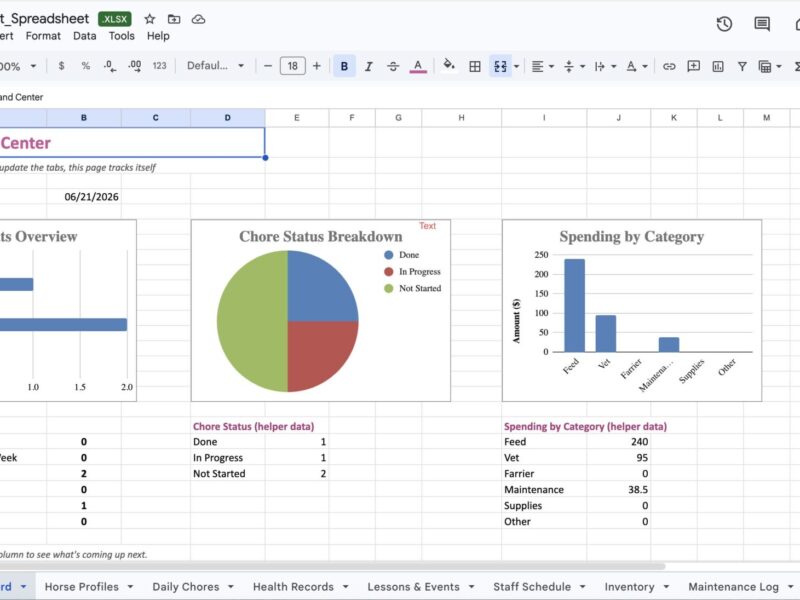This screenshot has width=800, height=600.
Task: Insert a comment from the toolbar
Action: coord(693,66)
